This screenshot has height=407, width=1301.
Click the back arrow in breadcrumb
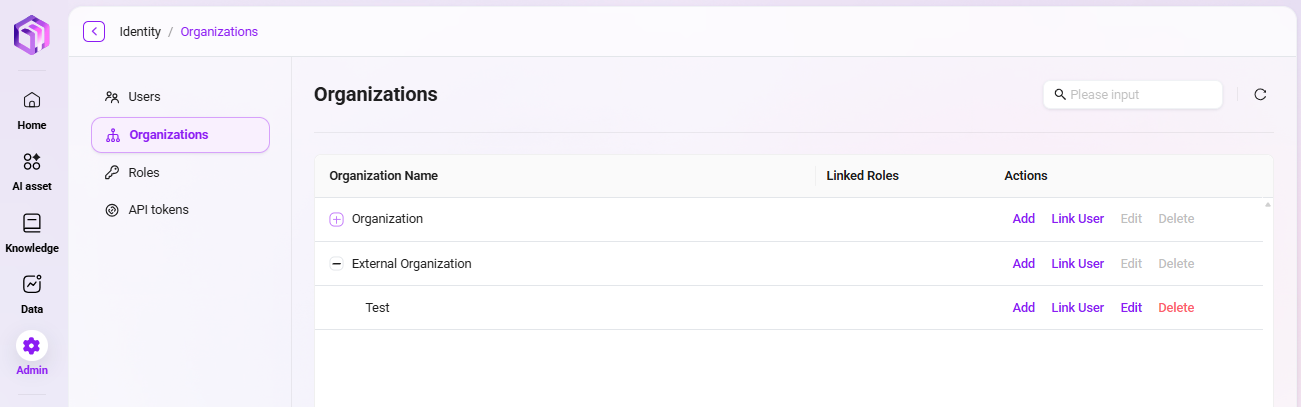94,31
